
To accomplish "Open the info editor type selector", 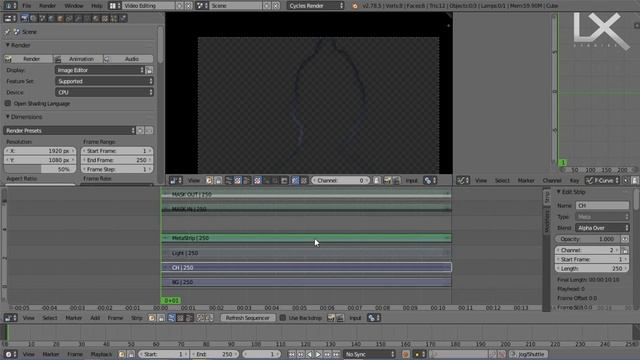I will (x=10, y=6).
